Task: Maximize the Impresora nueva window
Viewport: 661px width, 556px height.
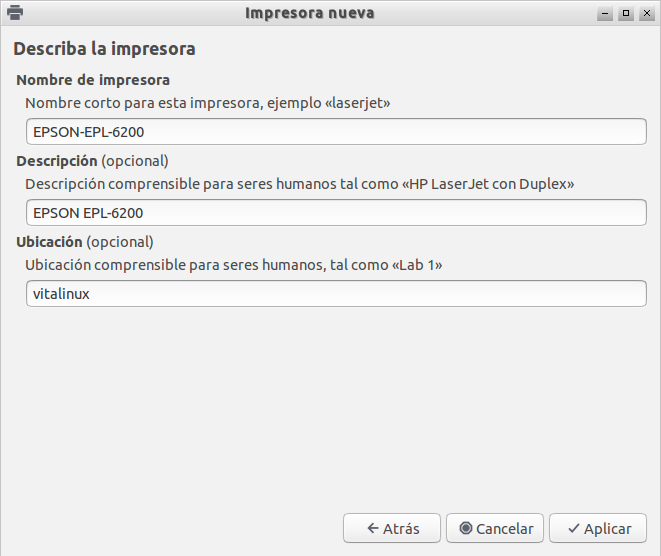Action: tap(626, 13)
